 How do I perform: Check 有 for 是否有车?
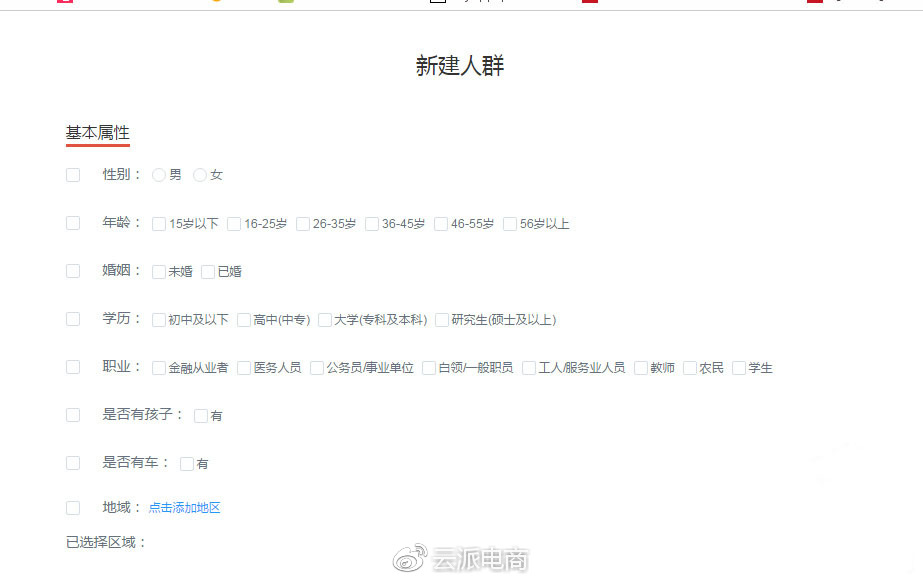[x=187, y=463]
